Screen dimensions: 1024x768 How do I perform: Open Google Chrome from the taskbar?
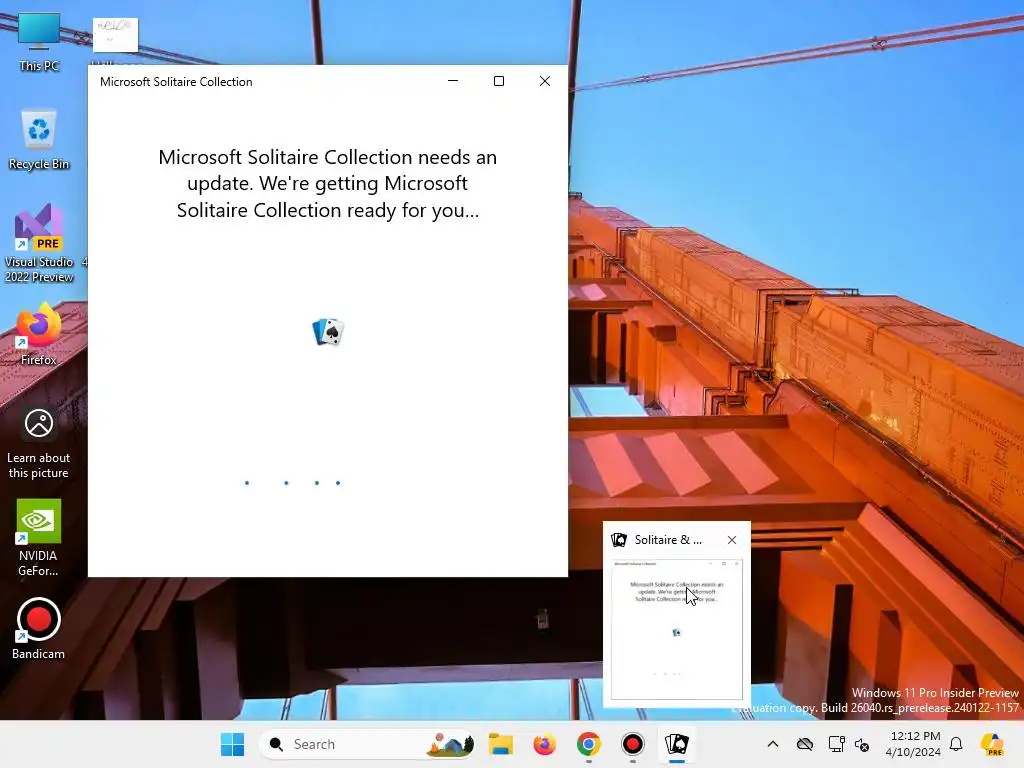click(588, 744)
